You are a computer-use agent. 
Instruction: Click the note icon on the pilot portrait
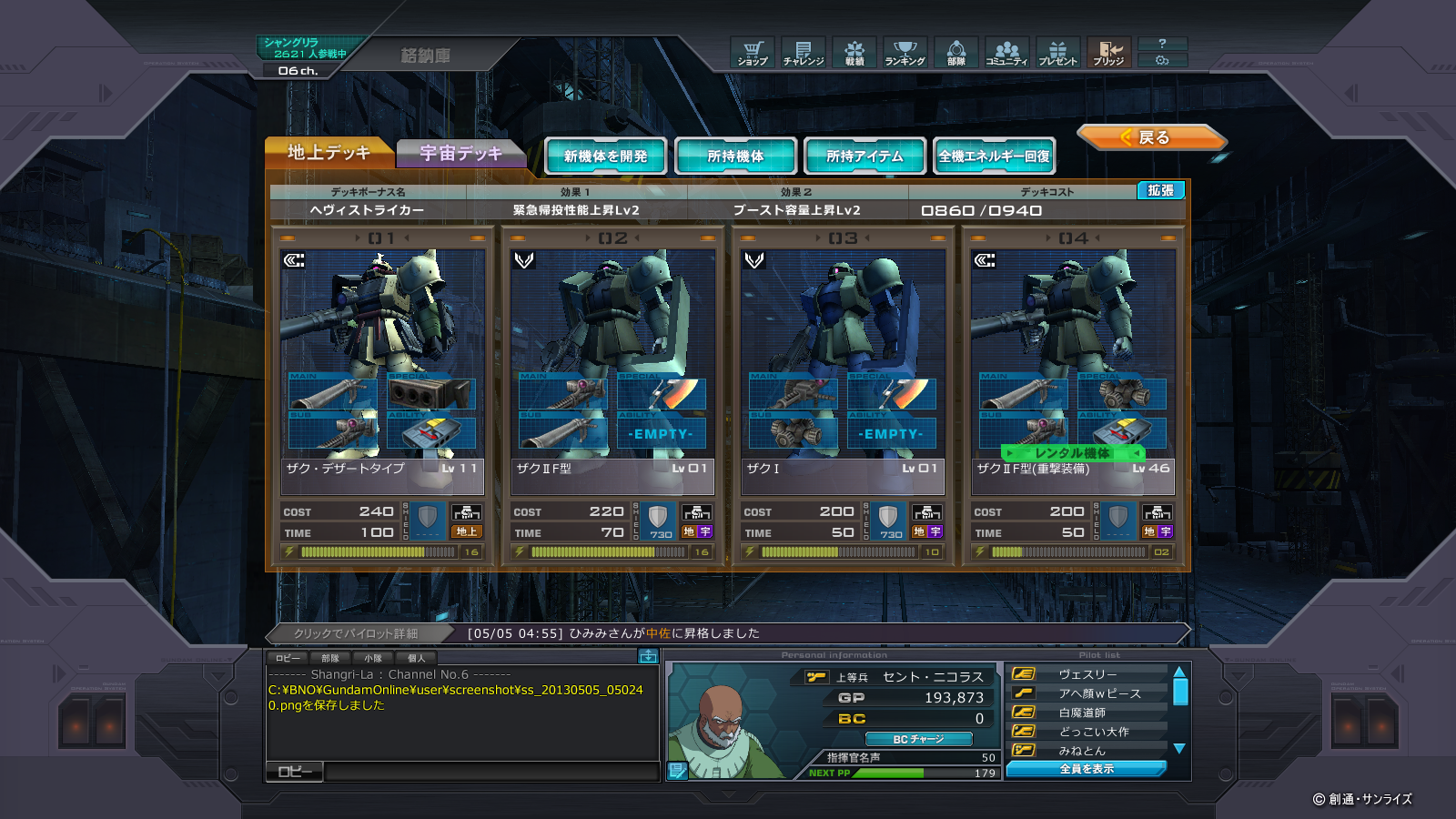677,771
